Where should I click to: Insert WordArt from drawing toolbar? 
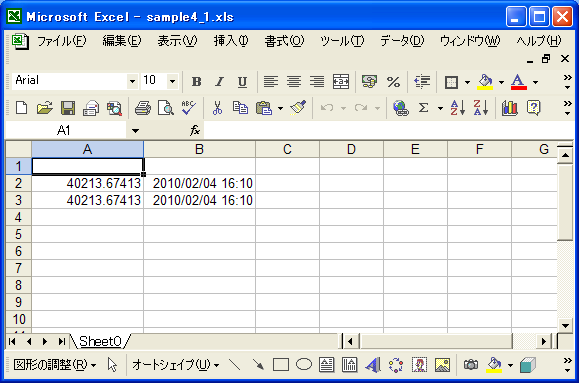tap(373, 365)
